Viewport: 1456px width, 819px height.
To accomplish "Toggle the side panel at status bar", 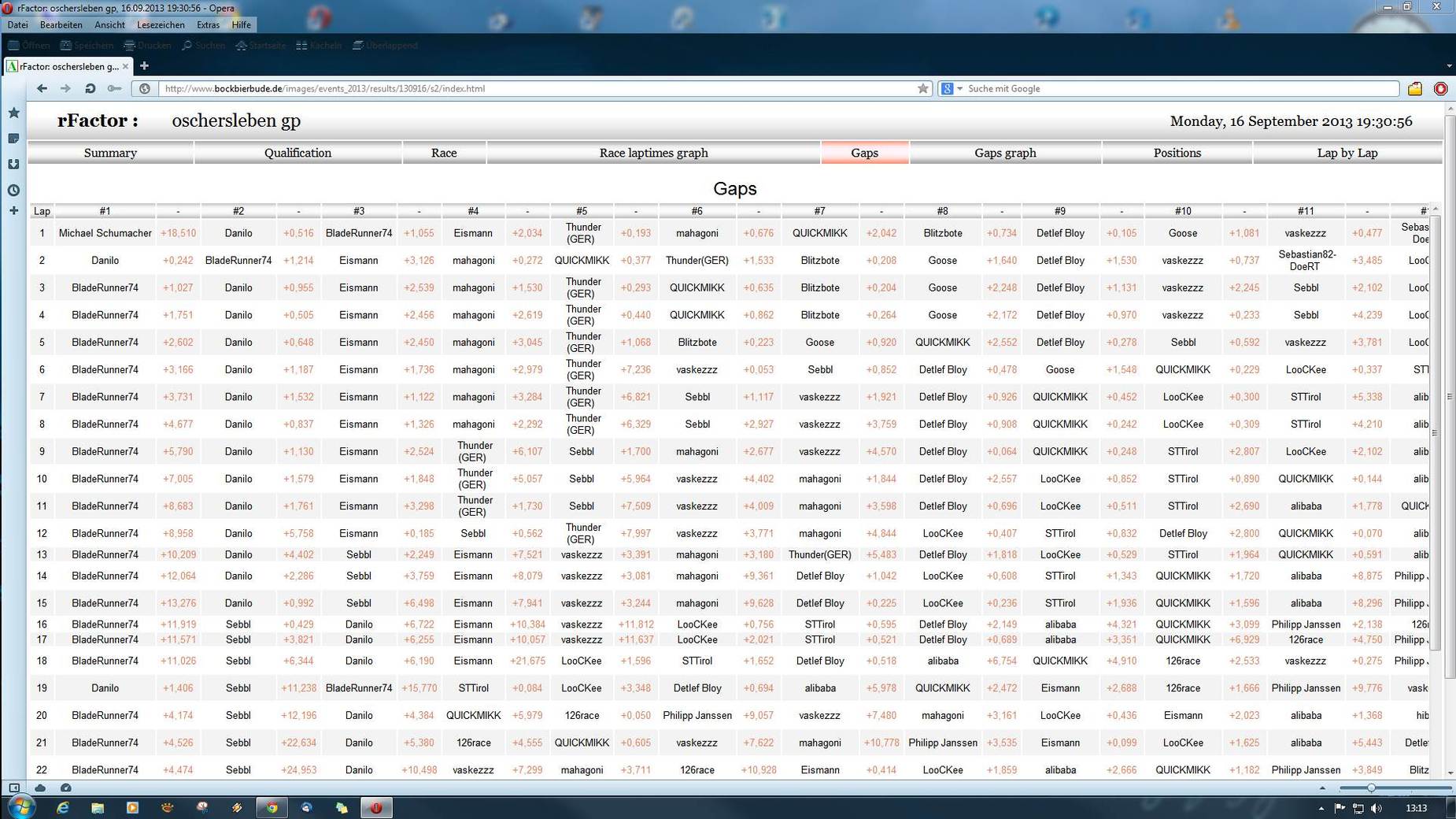I will [x=14, y=787].
